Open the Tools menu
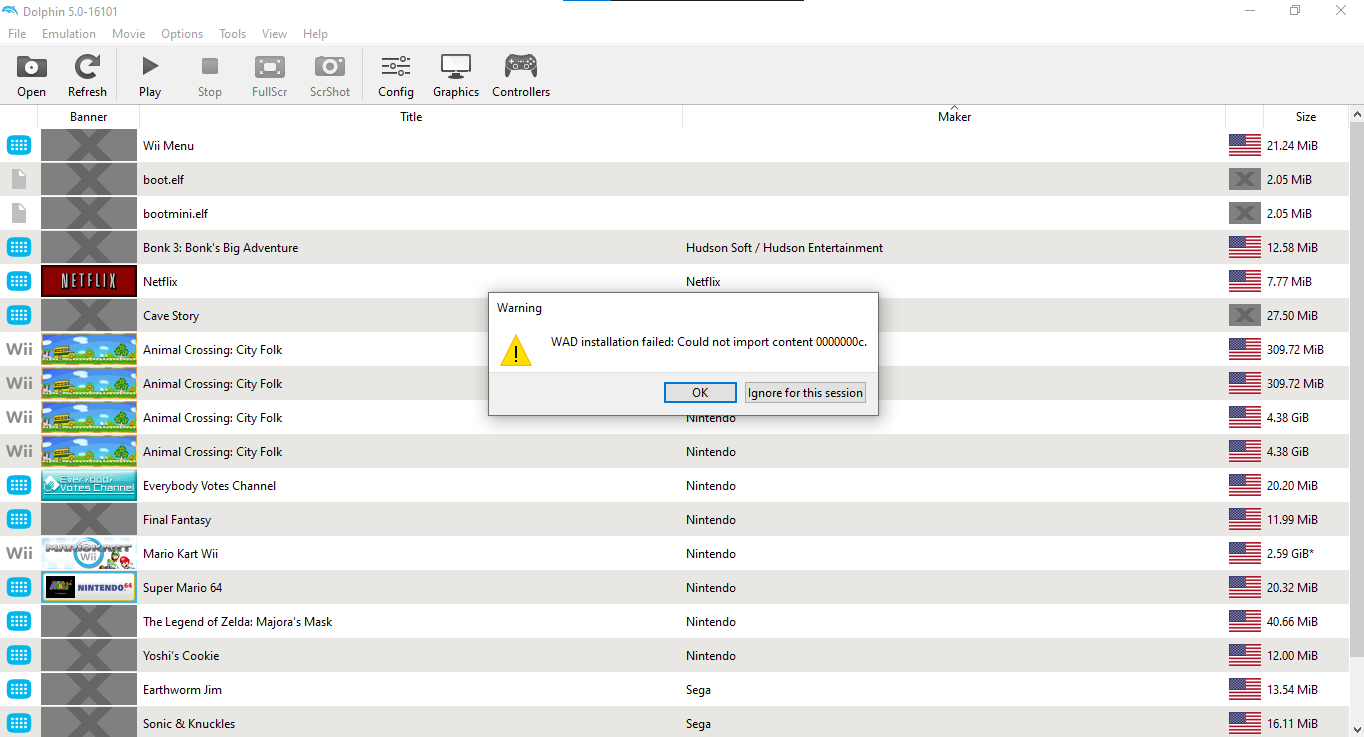Screen dimensions: 1364x737 233,34
